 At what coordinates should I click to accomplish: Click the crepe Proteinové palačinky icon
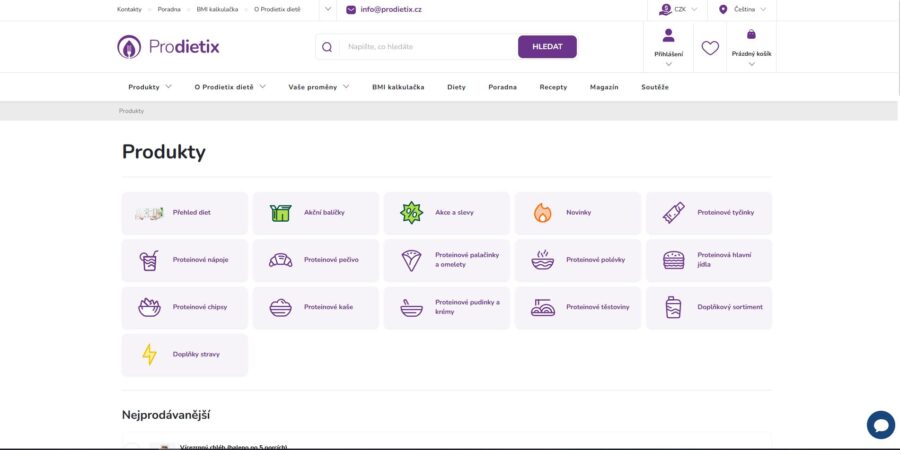(x=412, y=260)
